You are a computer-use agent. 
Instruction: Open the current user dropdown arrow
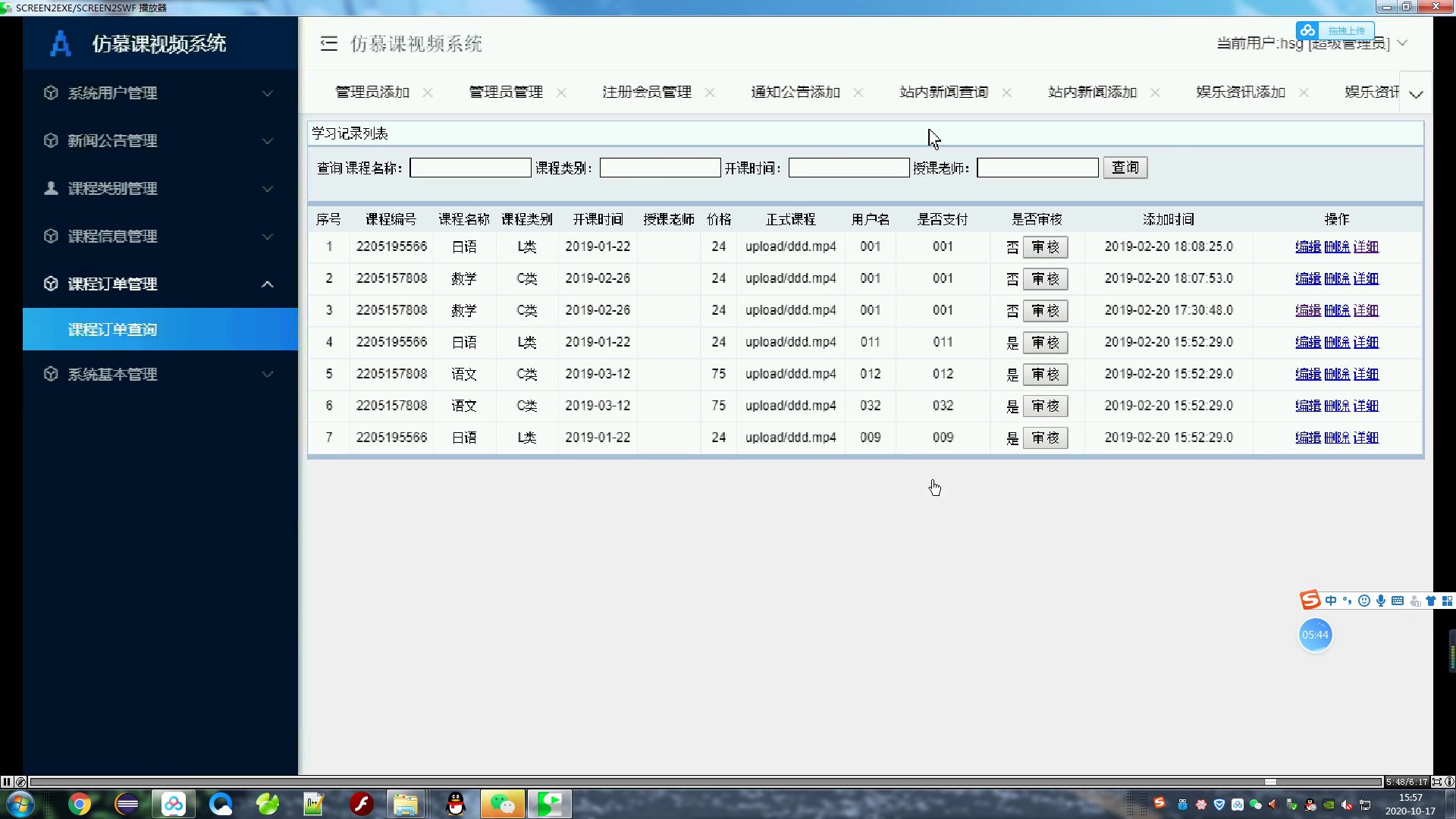1402,43
